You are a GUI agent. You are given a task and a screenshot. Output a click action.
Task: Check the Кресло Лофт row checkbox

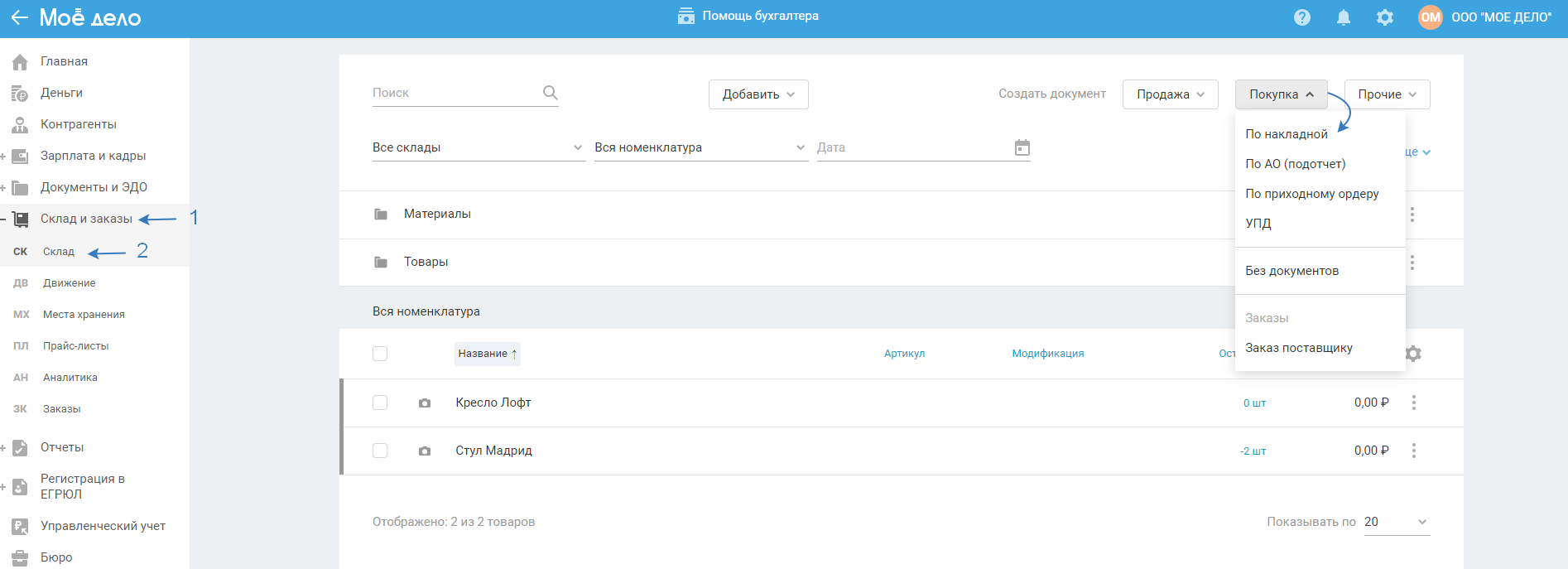tap(380, 403)
